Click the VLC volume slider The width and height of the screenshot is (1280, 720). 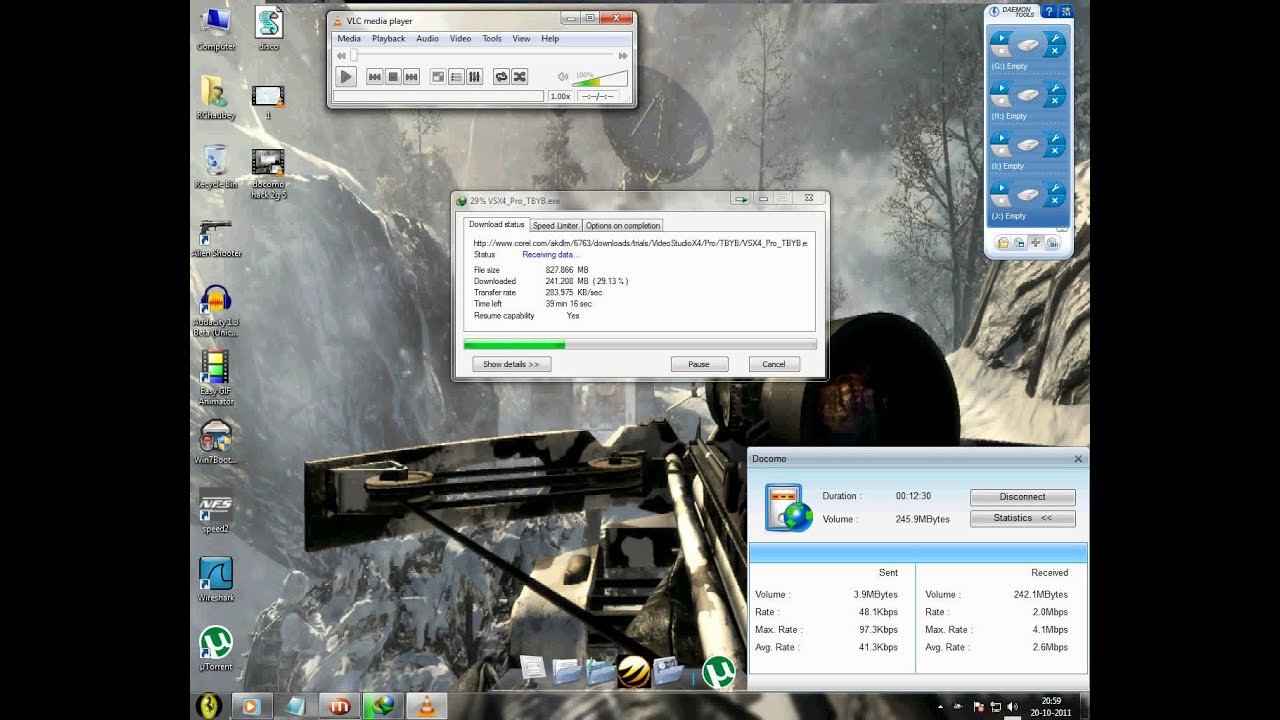tap(601, 78)
